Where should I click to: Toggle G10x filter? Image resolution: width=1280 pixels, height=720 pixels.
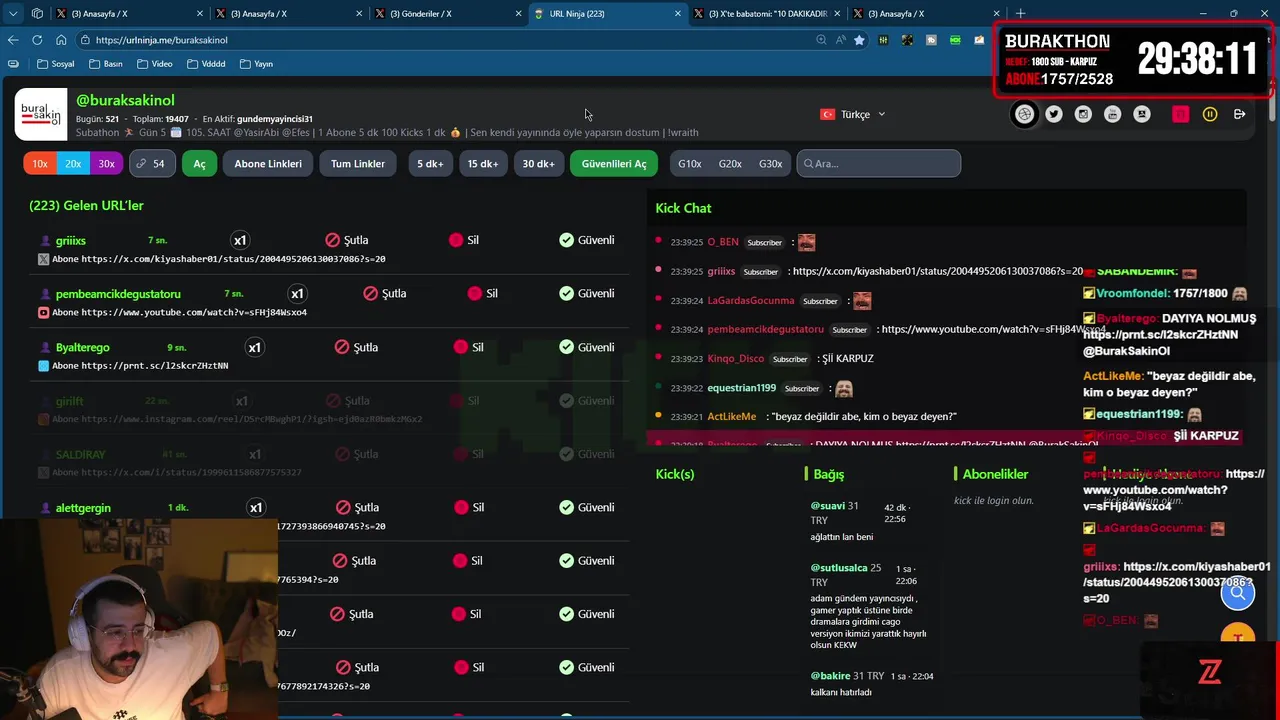pos(690,163)
